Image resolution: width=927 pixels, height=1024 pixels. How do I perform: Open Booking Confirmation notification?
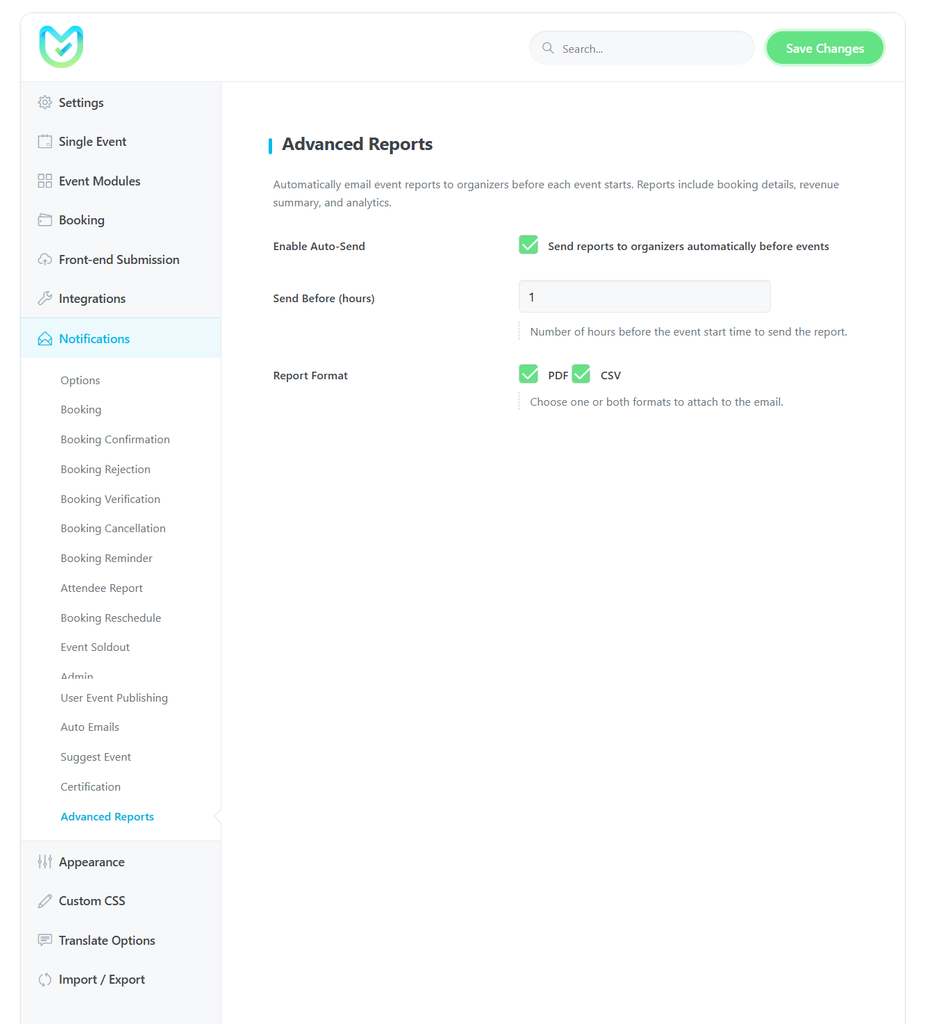coord(115,440)
